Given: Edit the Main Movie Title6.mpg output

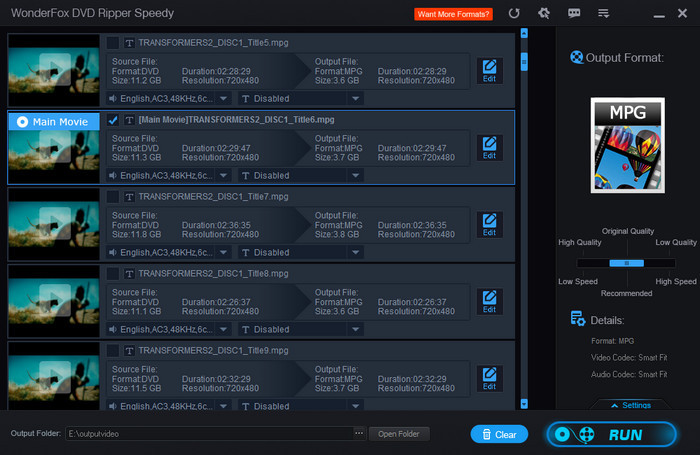Looking at the screenshot, I should 489,148.
